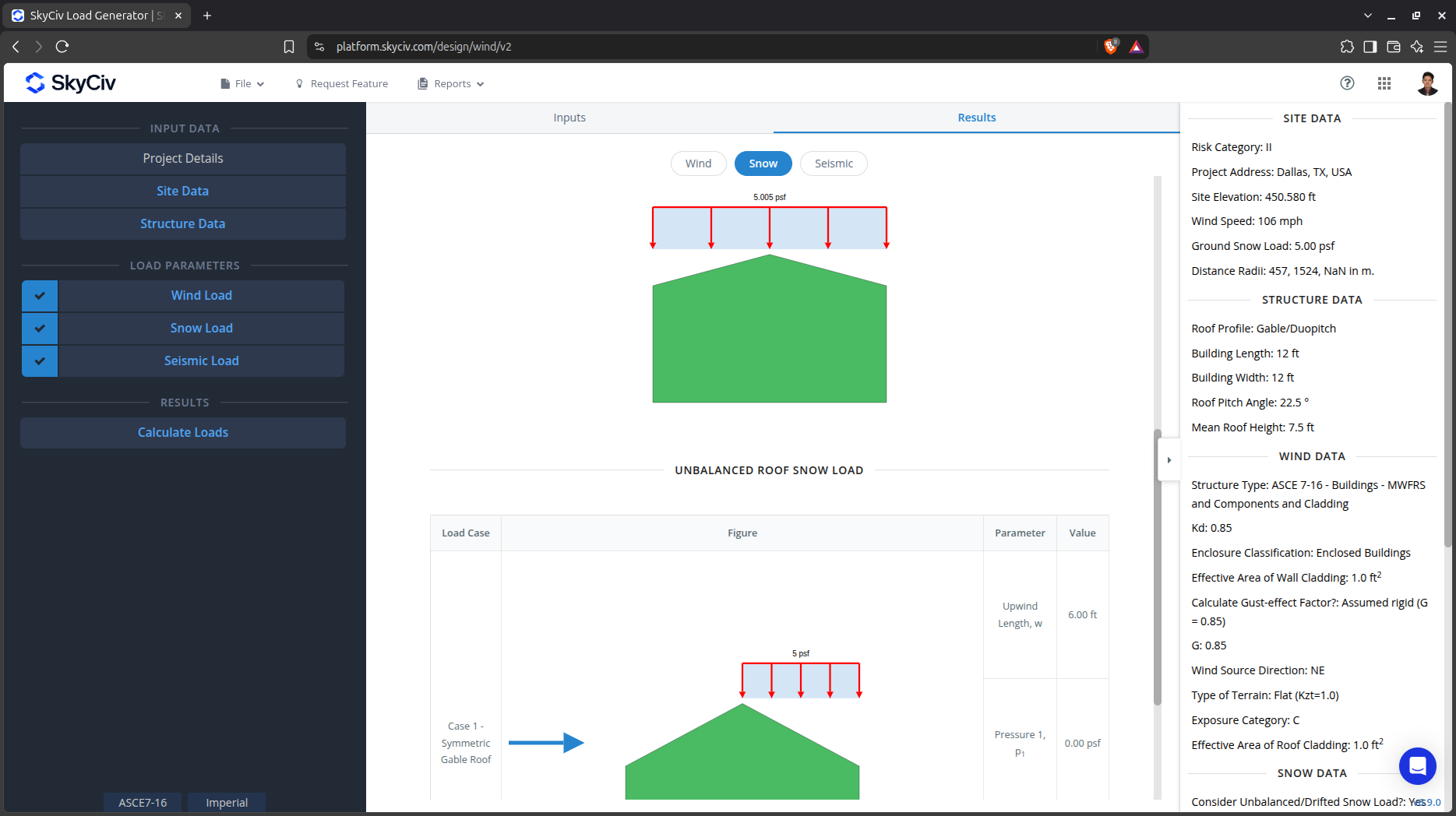This screenshot has width=1456, height=816.
Task: Click the results area vertical scrollbar
Action: pos(1158,567)
